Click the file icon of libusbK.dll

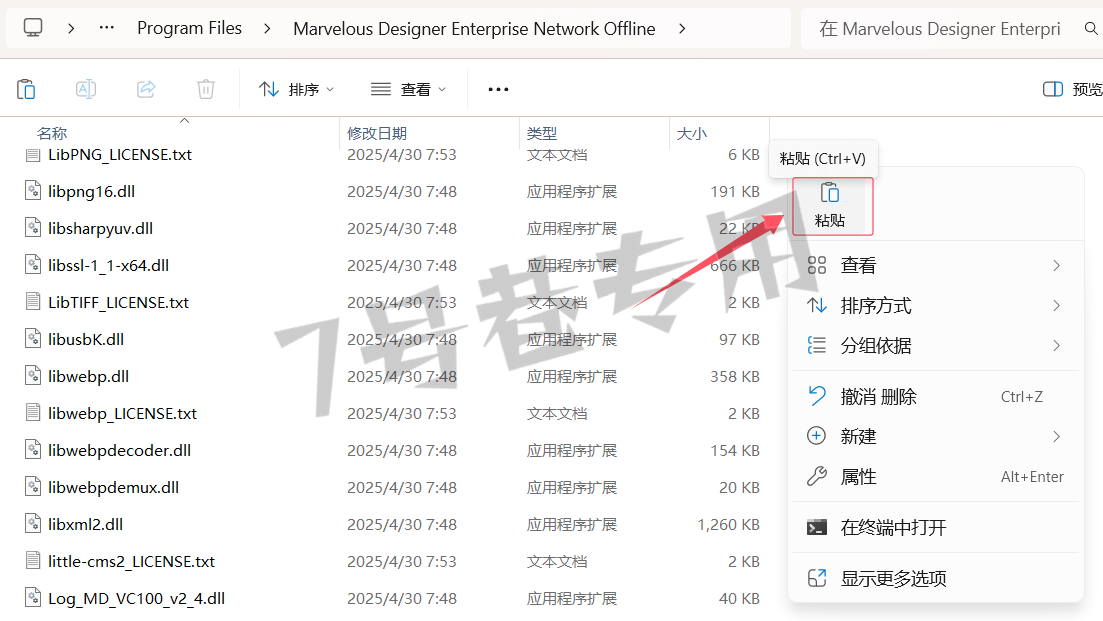[x=32, y=339]
